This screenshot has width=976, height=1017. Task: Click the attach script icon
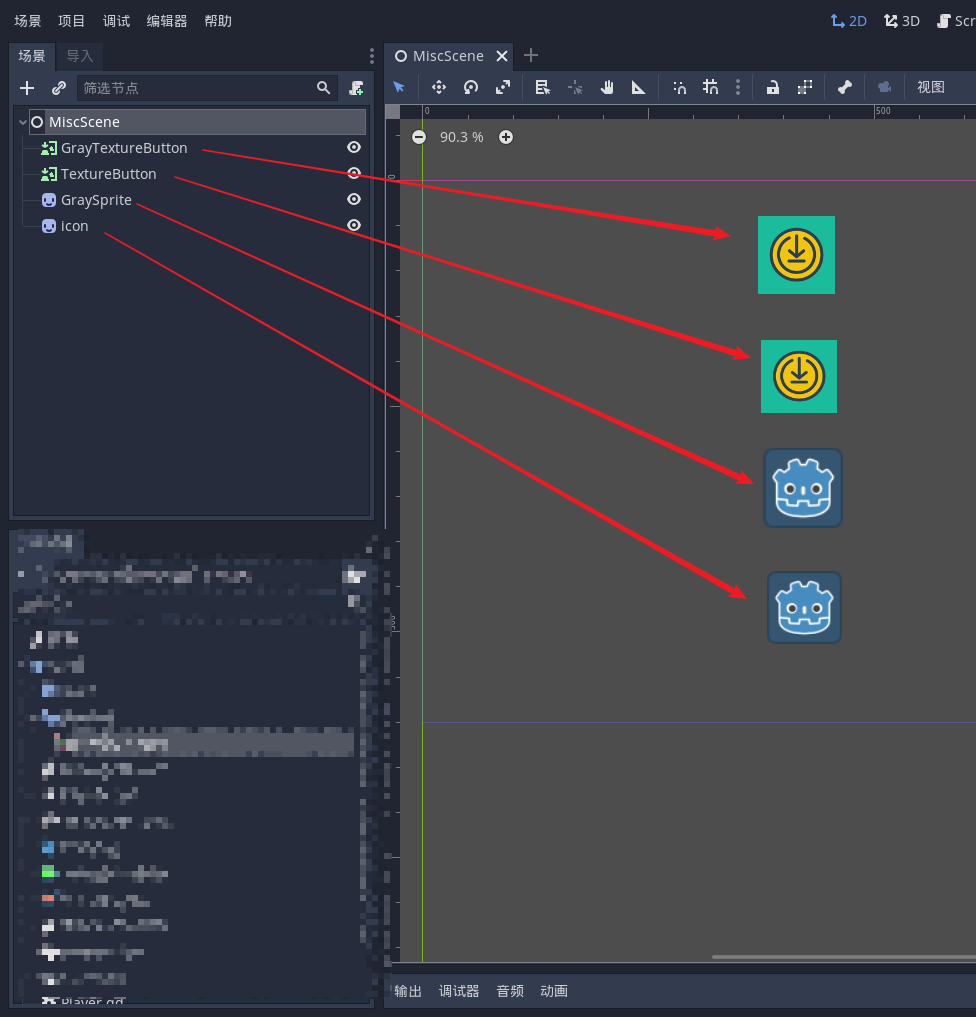pyautogui.click(x=356, y=88)
